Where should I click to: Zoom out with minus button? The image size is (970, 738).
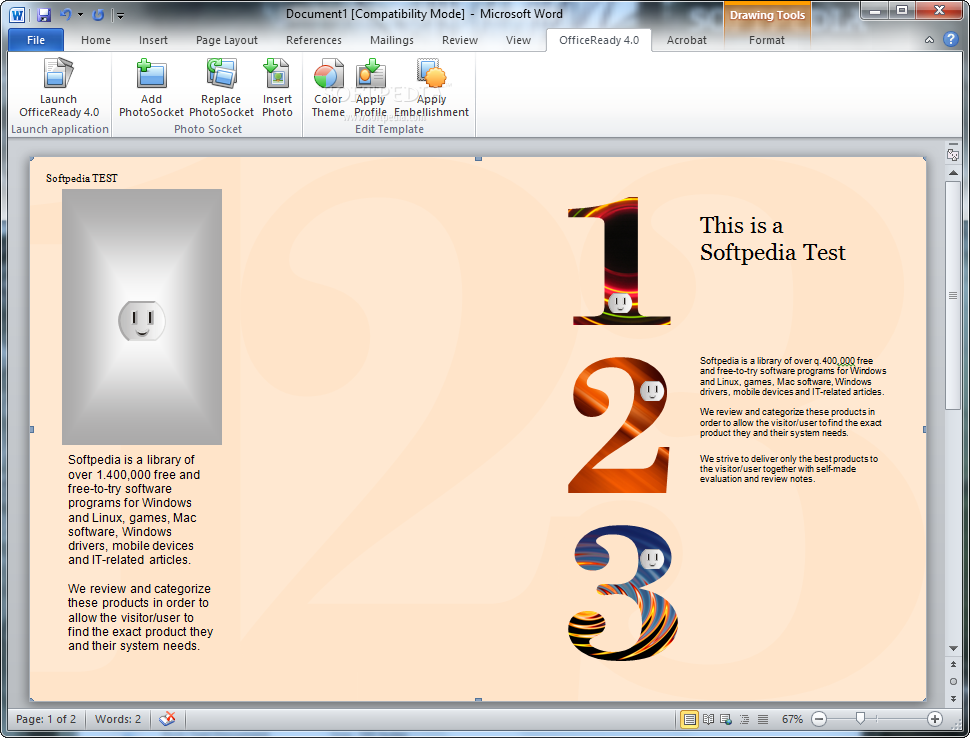819,719
